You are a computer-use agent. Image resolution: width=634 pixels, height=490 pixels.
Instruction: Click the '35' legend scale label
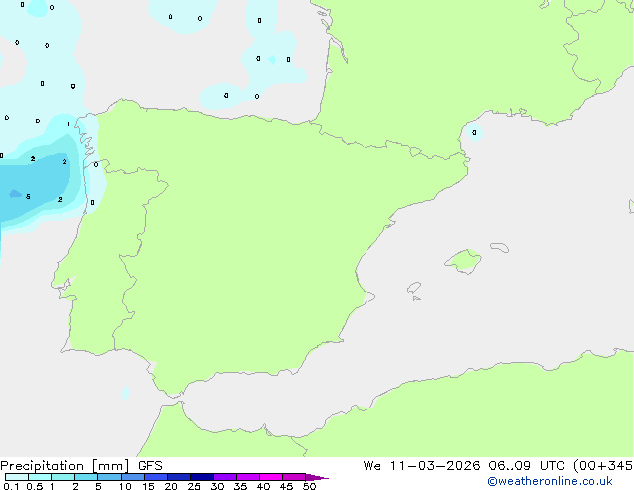(240, 486)
